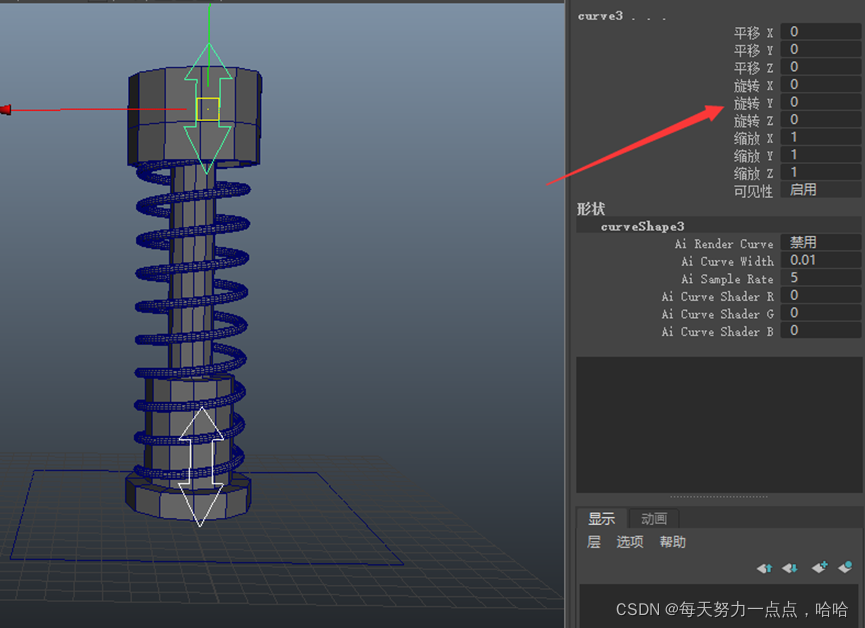Viewport: 865px width, 628px height.
Task: Click the 平移 Z value field
Action: tap(821, 67)
